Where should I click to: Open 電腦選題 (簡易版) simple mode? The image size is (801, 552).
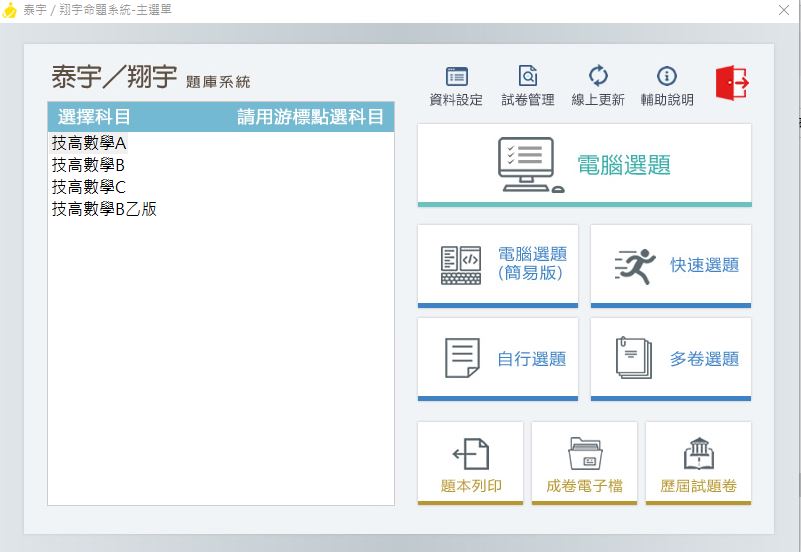pos(497,265)
